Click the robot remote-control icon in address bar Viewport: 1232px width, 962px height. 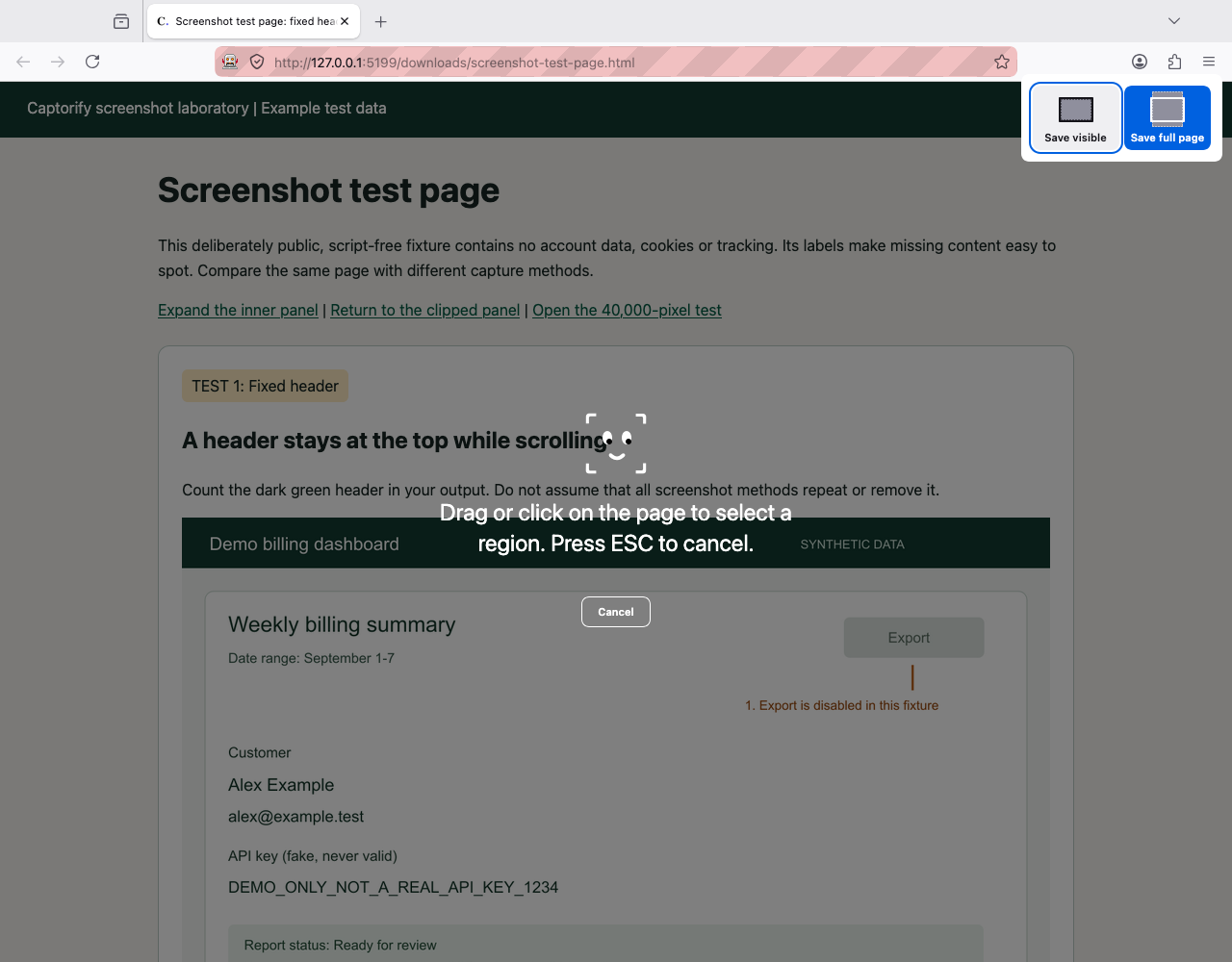(230, 62)
